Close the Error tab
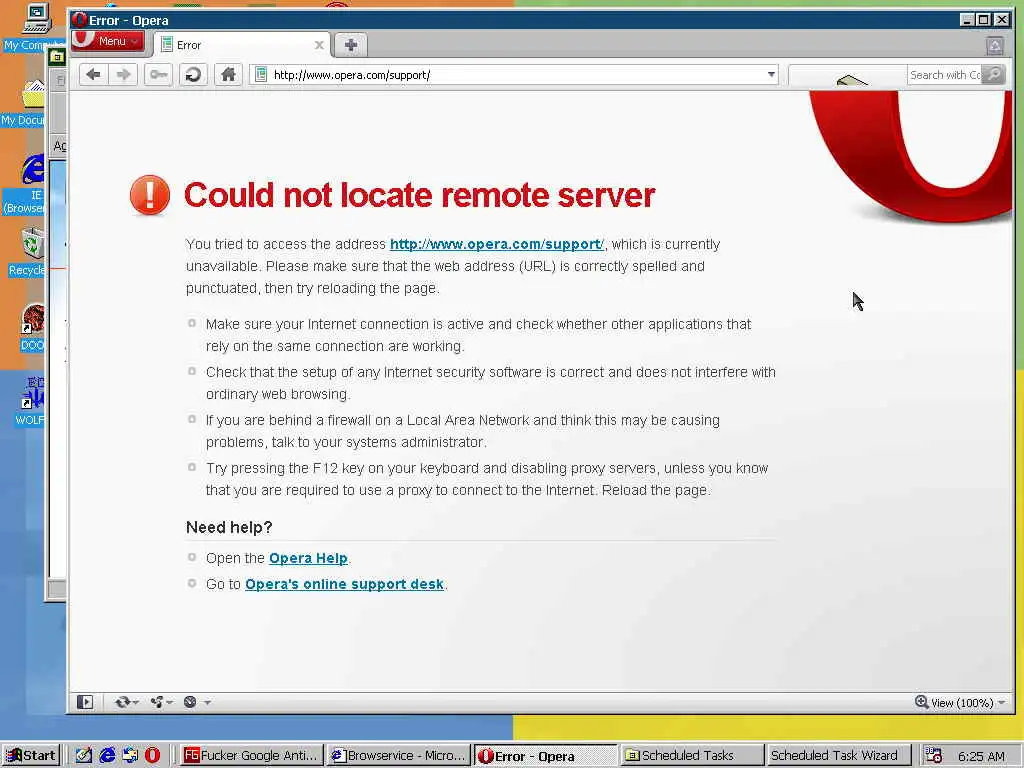Viewport: 1024px width, 768px height. (x=319, y=45)
